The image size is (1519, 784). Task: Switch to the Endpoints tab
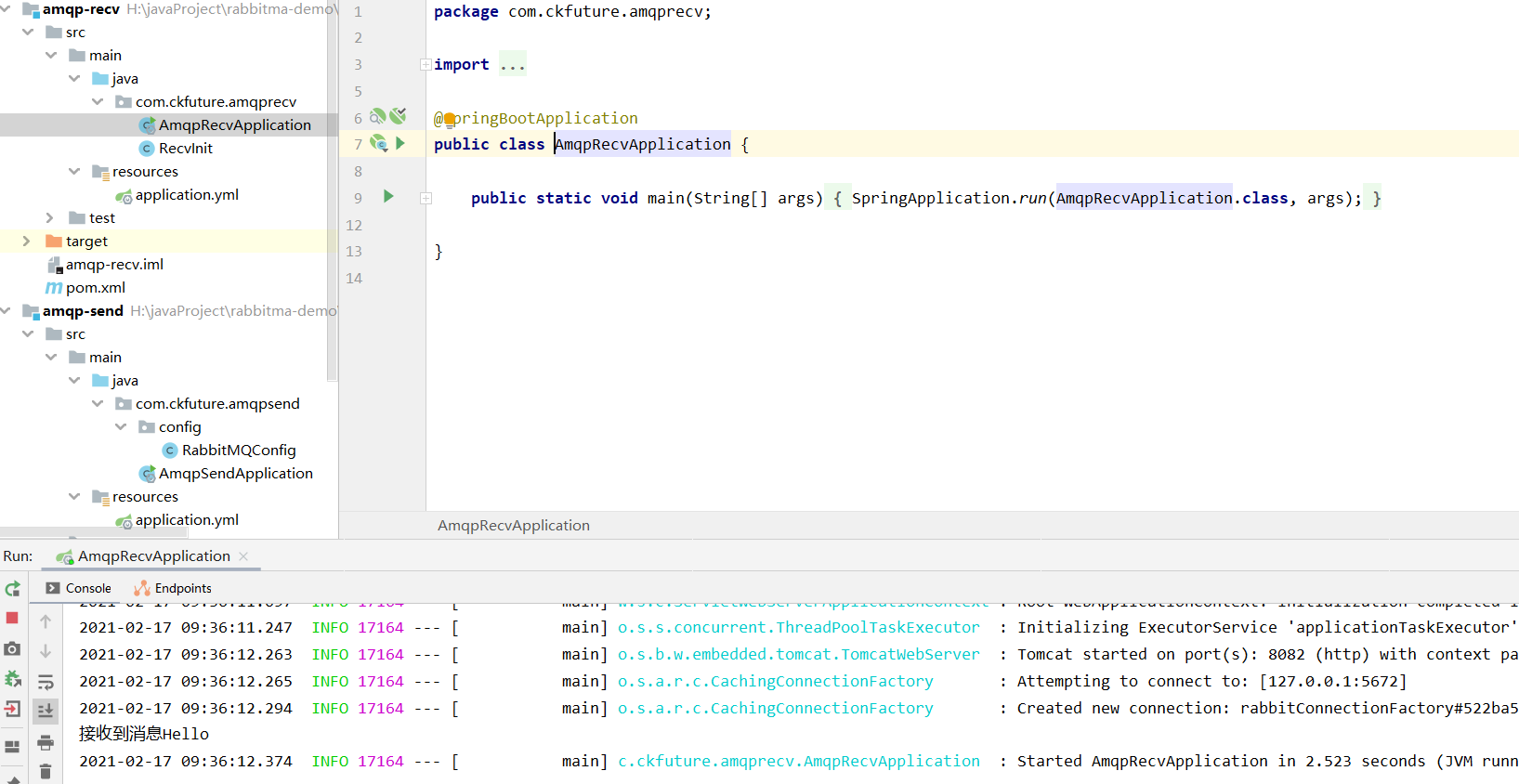click(173, 588)
